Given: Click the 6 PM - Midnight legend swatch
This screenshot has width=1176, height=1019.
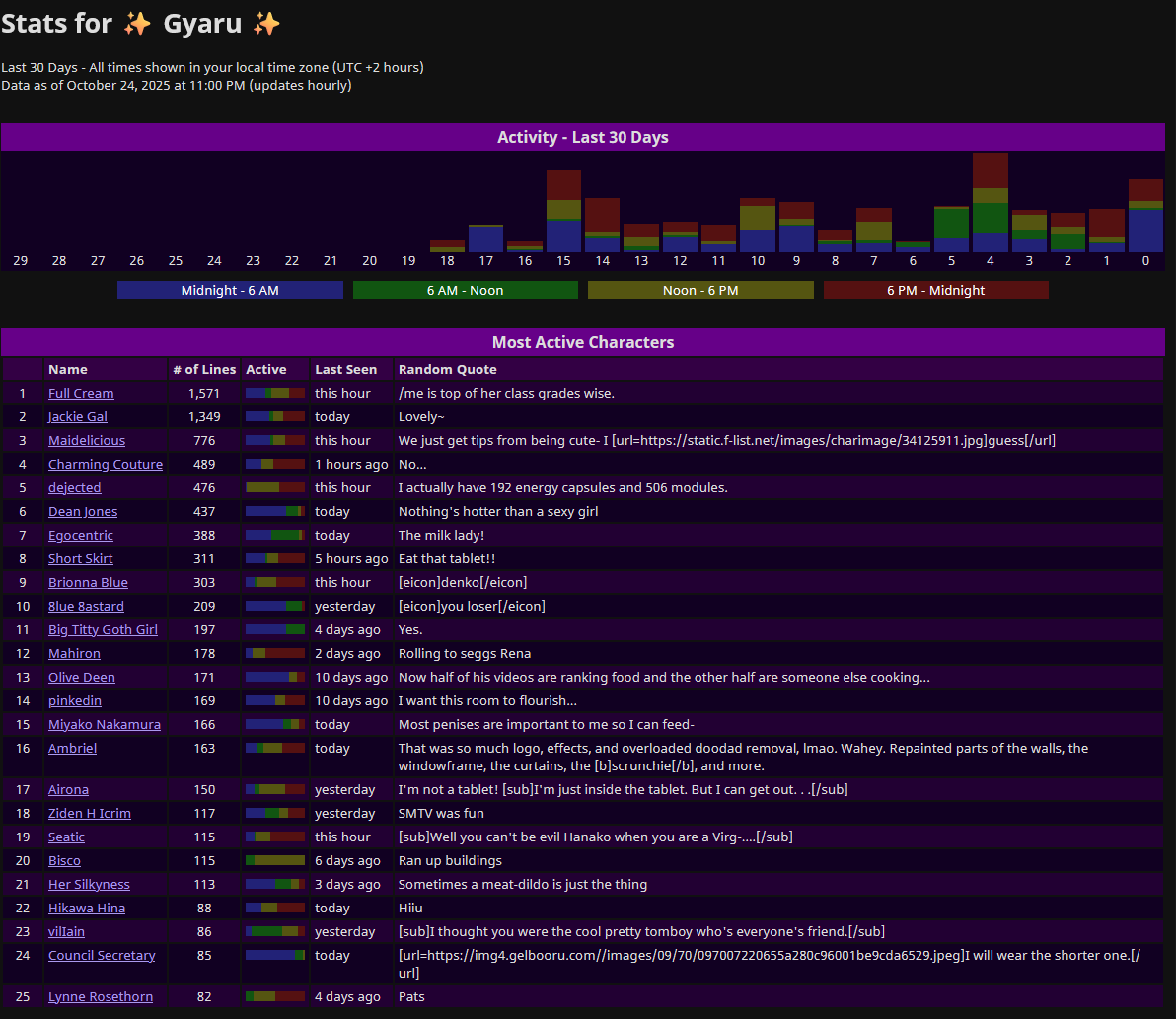Looking at the screenshot, I should tap(935, 290).
